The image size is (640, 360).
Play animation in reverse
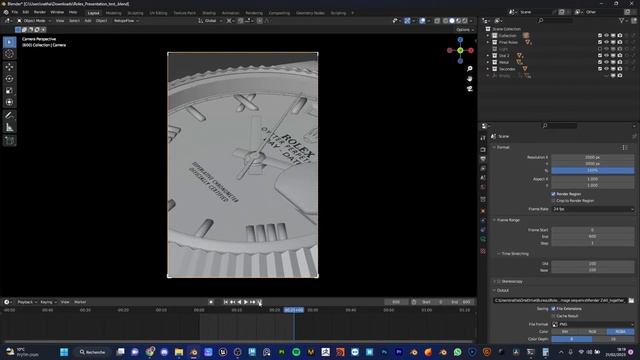[x=239, y=302]
